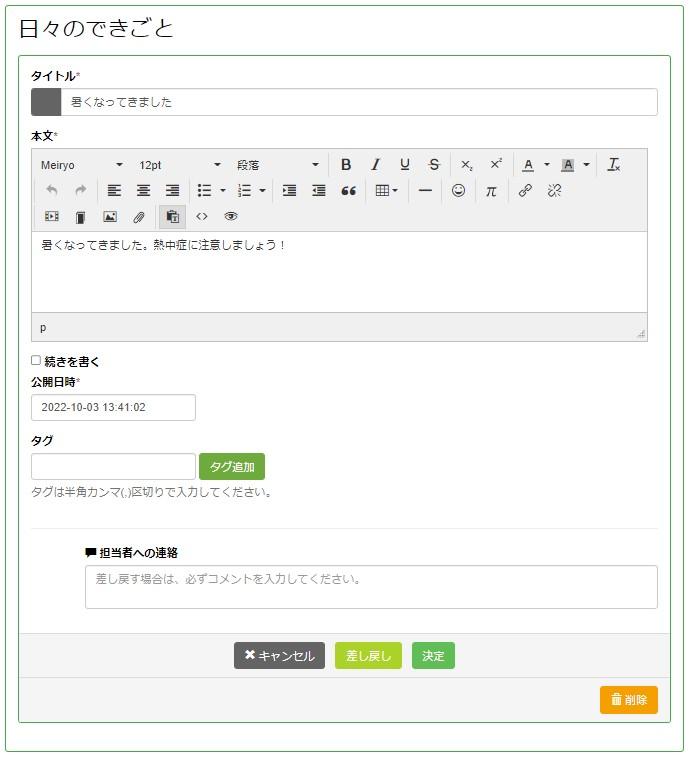Click the strikethrough icon
Viewport: 690px width, 758px height.
coord(434,165)
